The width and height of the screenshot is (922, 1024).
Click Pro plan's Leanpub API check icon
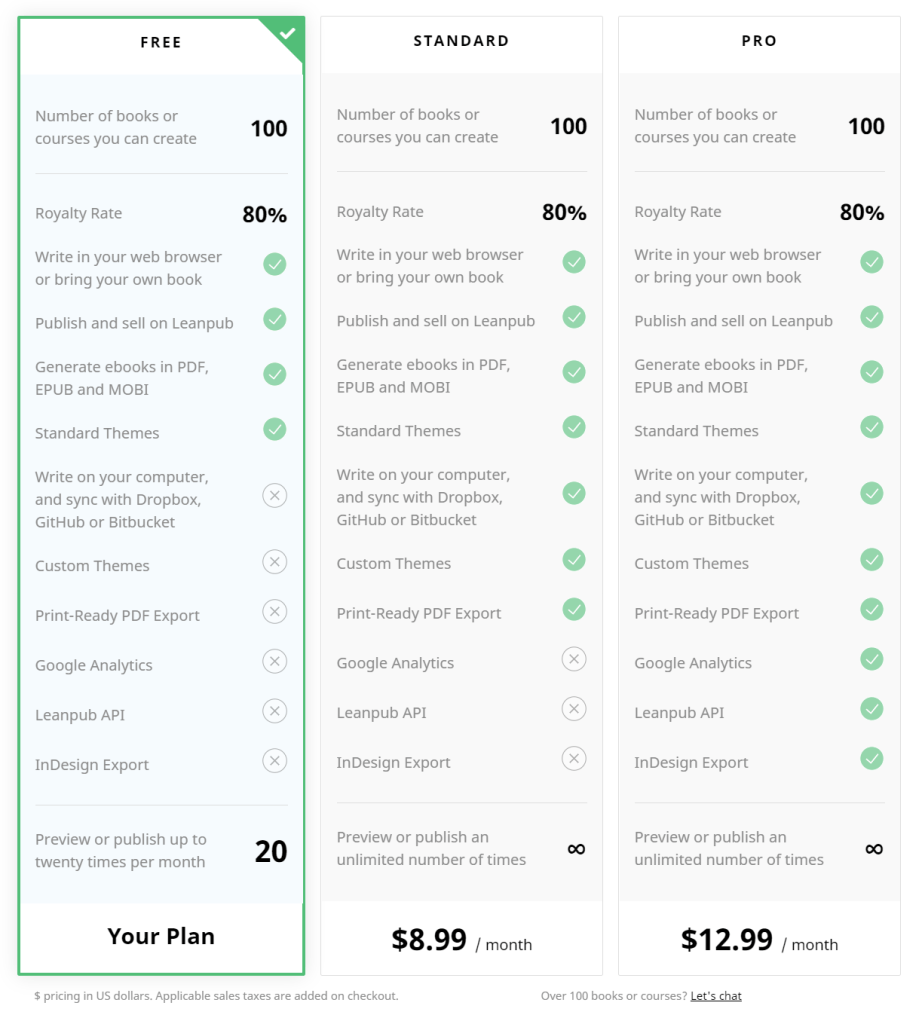pyautogui.click(x=872, y=709)
